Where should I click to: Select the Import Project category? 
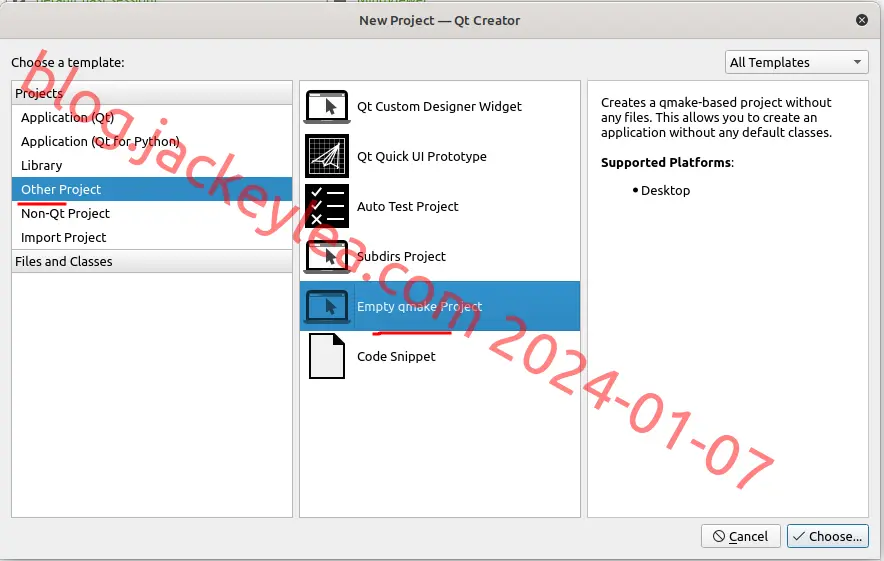click(152, 237)
